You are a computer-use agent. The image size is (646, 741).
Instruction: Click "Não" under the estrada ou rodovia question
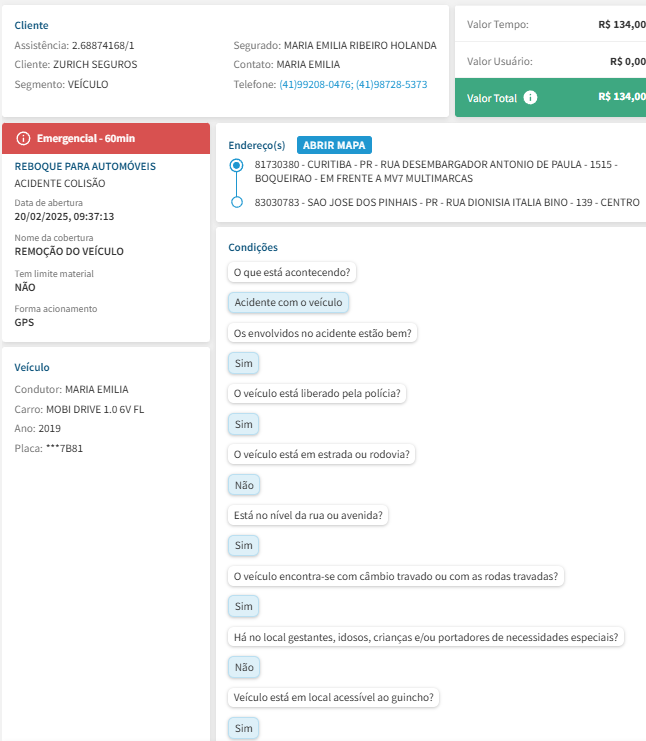tap(244, 485)
